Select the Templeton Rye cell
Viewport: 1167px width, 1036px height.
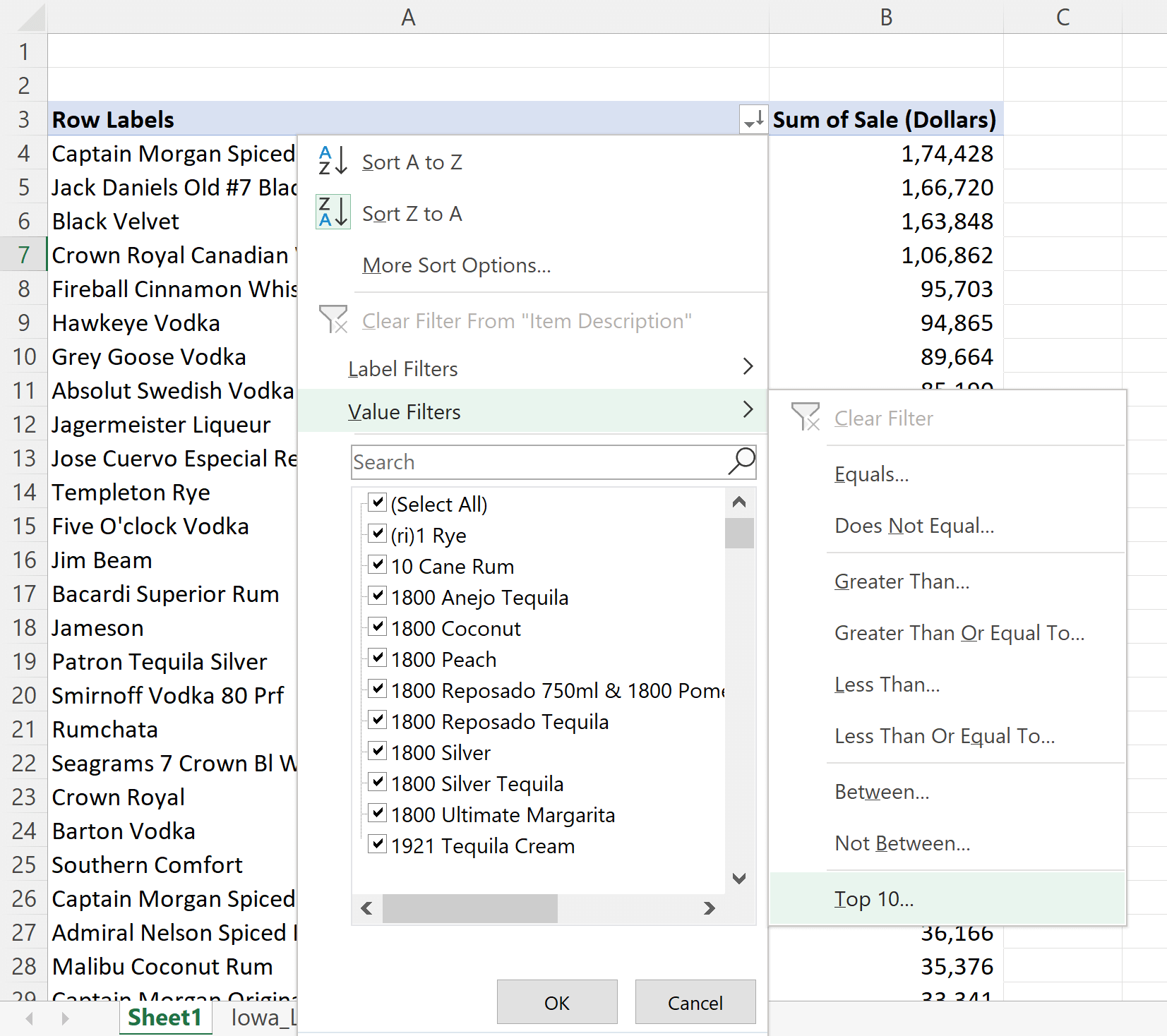coord(172,492)
